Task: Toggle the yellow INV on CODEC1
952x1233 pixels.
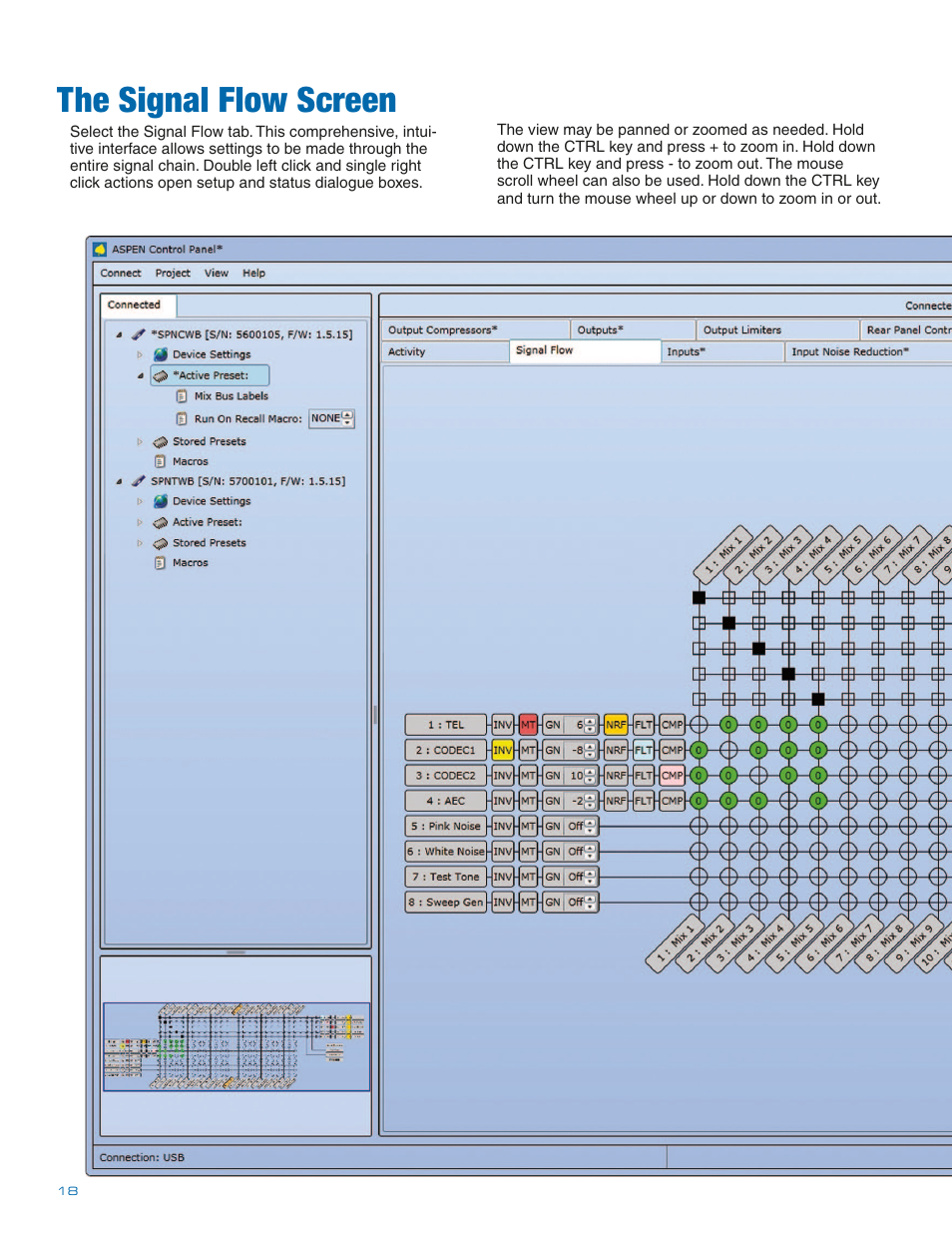Action: (x=503, y=750)
